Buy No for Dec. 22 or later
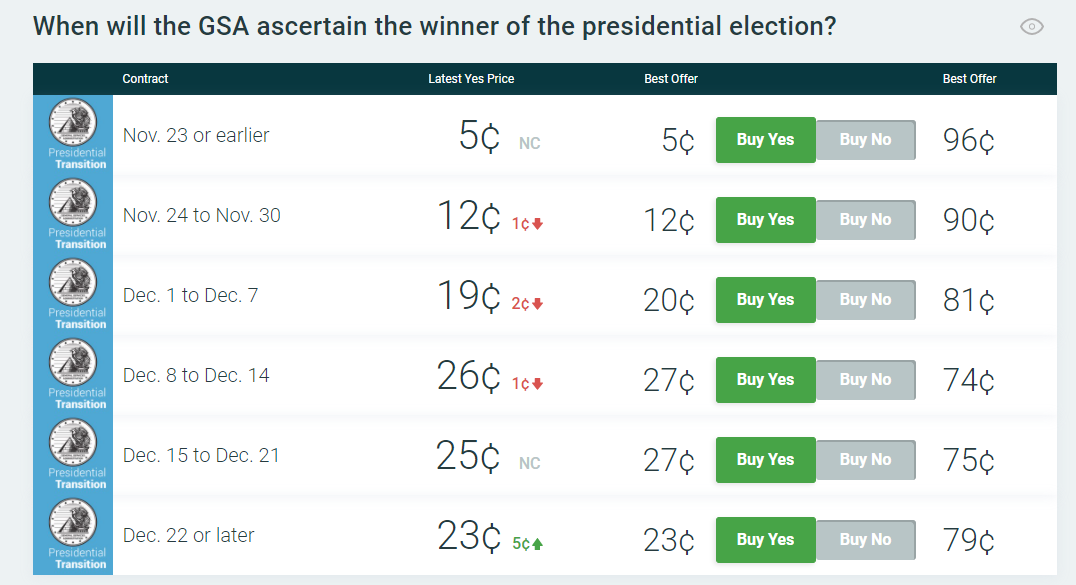This screenshot has width=1076, height=585. [x=865, y=540]
